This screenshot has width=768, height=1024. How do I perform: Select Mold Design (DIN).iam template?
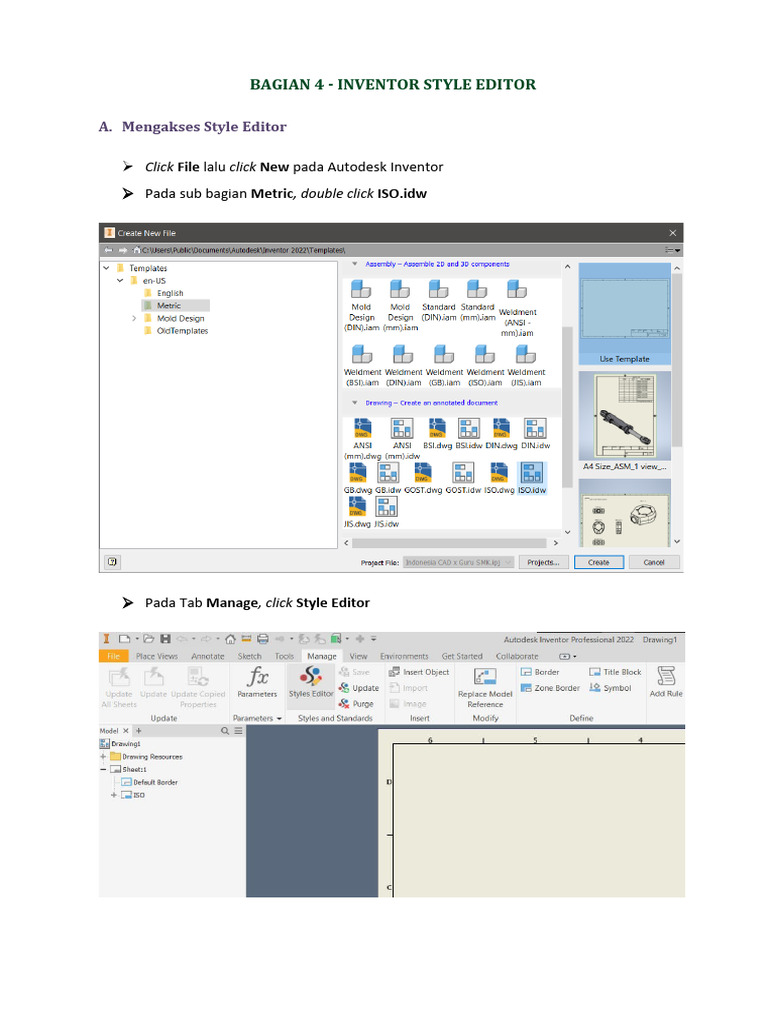361,306
